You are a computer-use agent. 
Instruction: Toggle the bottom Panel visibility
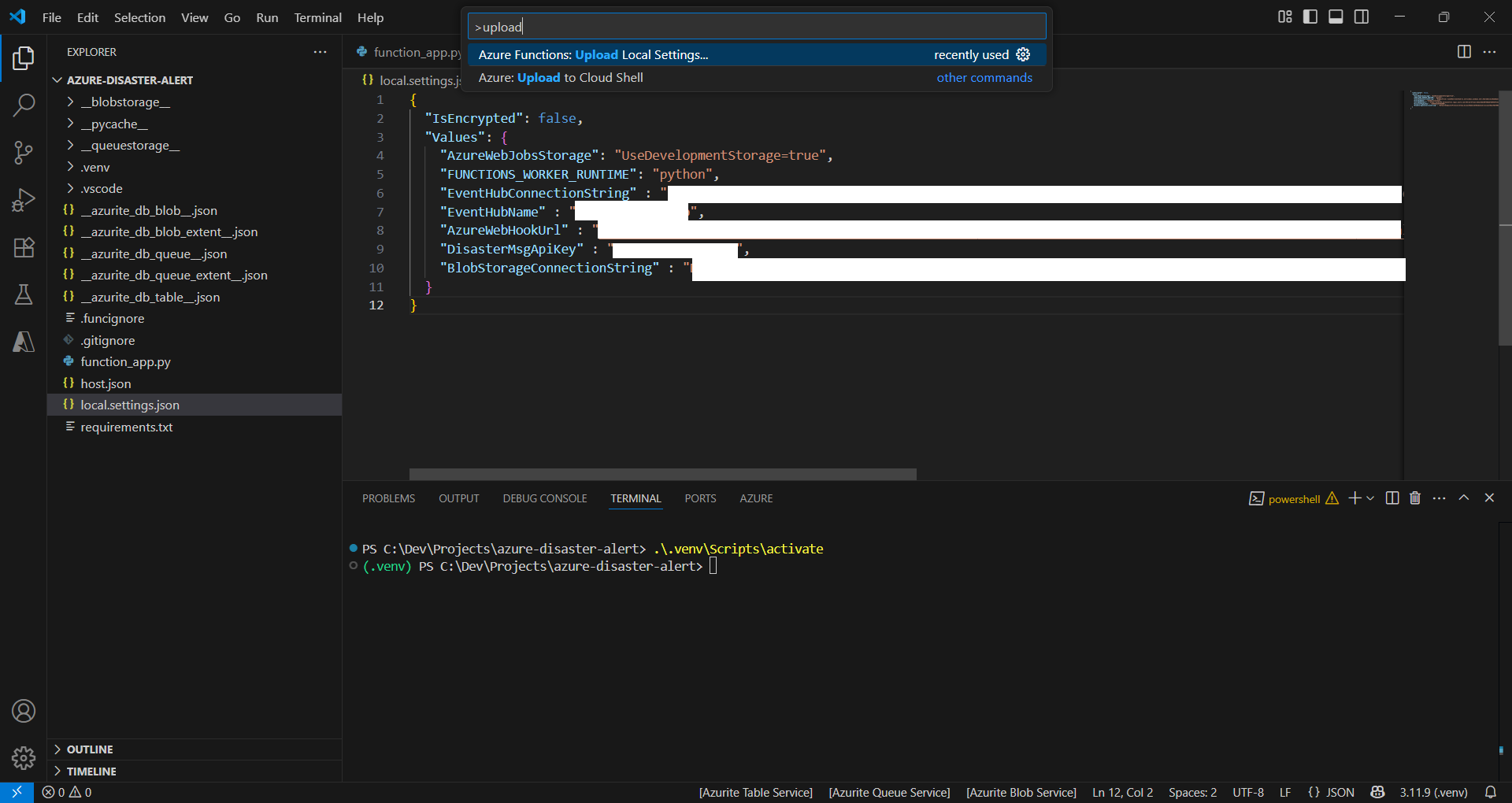(x=1336, y=17)
